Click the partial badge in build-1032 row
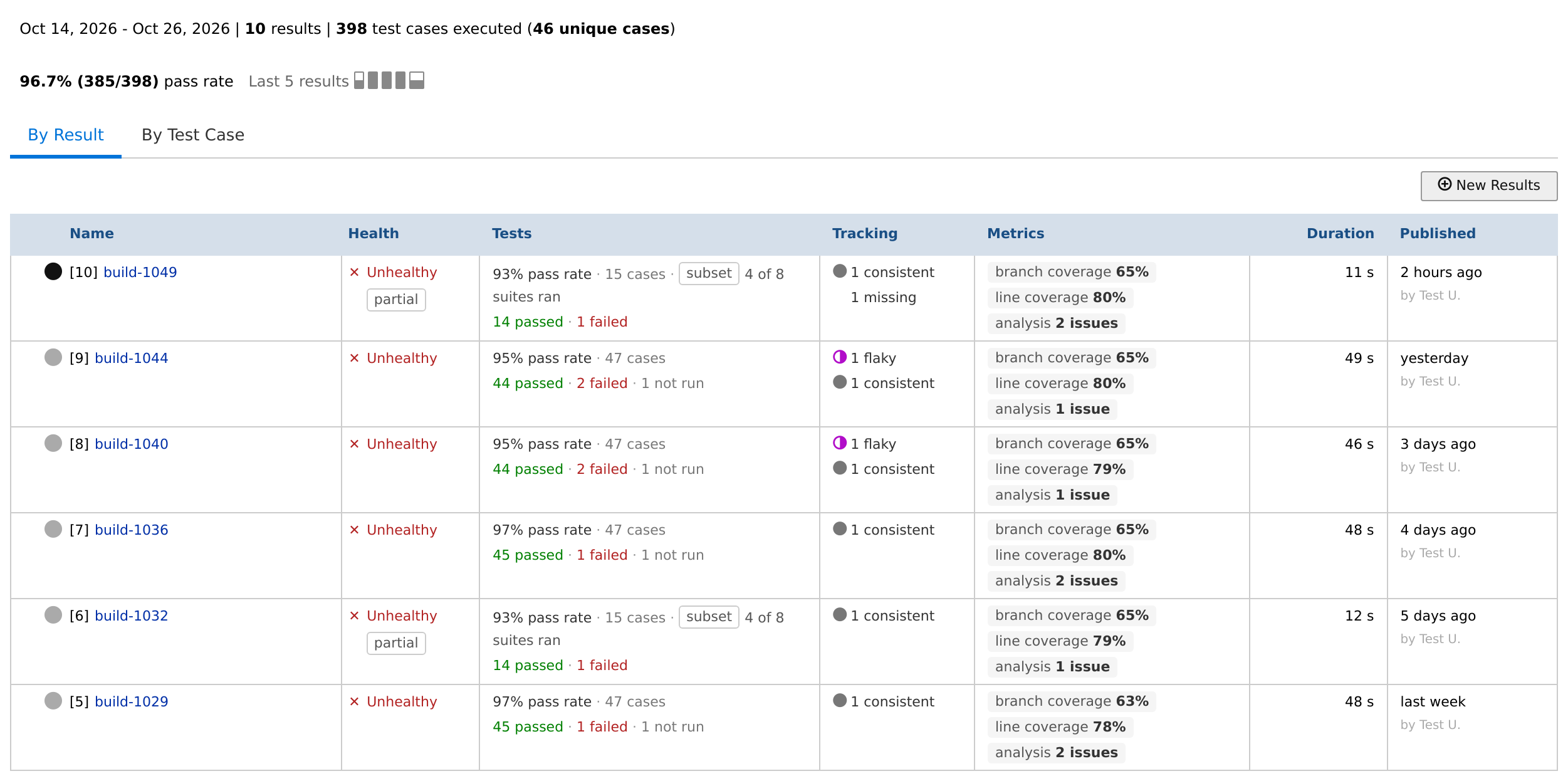 point(396,643)
